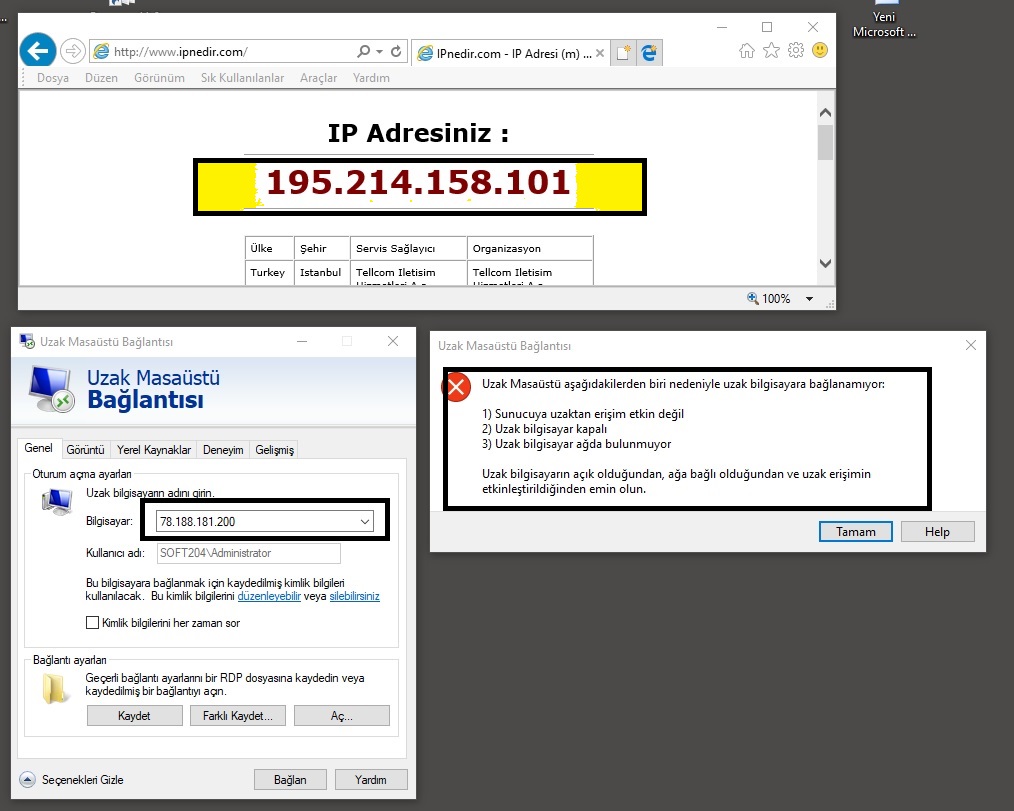The height and width of the screenshot is (811, 1014).
Task: Open the zoom level 100% dropdown
Action: (809, 299)
